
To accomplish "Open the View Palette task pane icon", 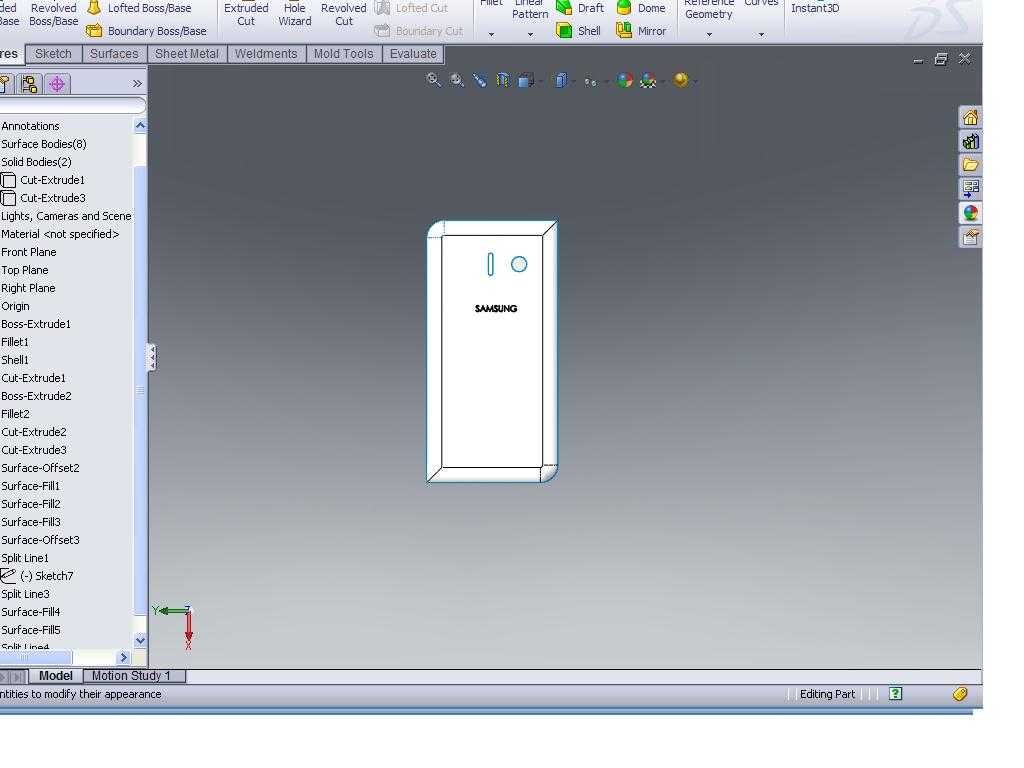I will tap(970, 189).
